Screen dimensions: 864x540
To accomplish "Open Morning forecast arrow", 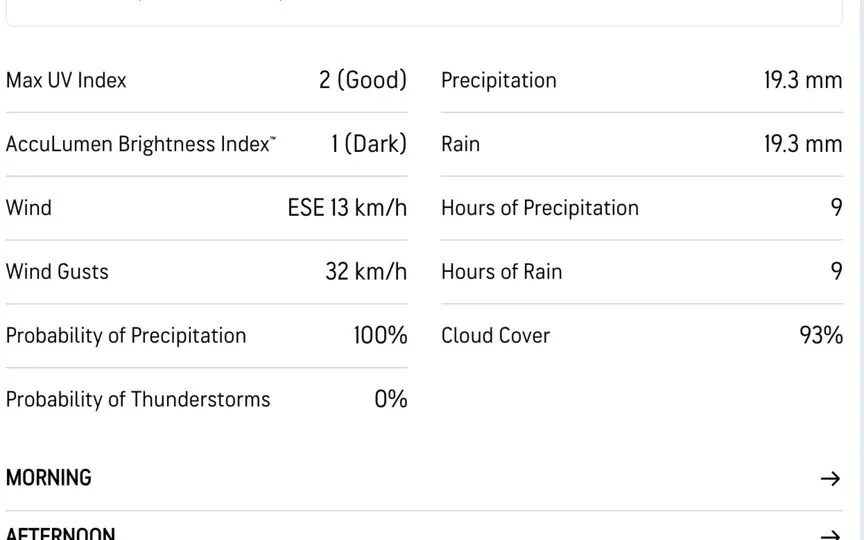I will tap(830, 478).
